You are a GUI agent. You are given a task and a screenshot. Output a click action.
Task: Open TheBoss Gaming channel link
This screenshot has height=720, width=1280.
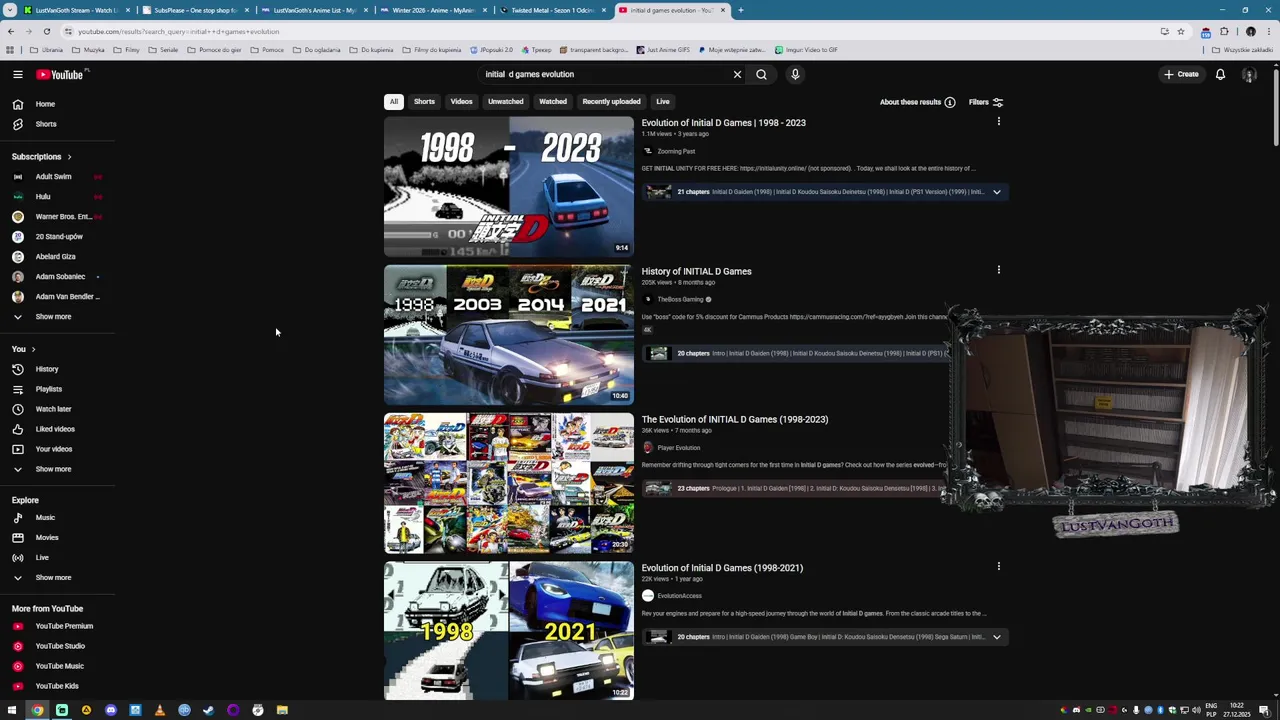tap(680, 299)
